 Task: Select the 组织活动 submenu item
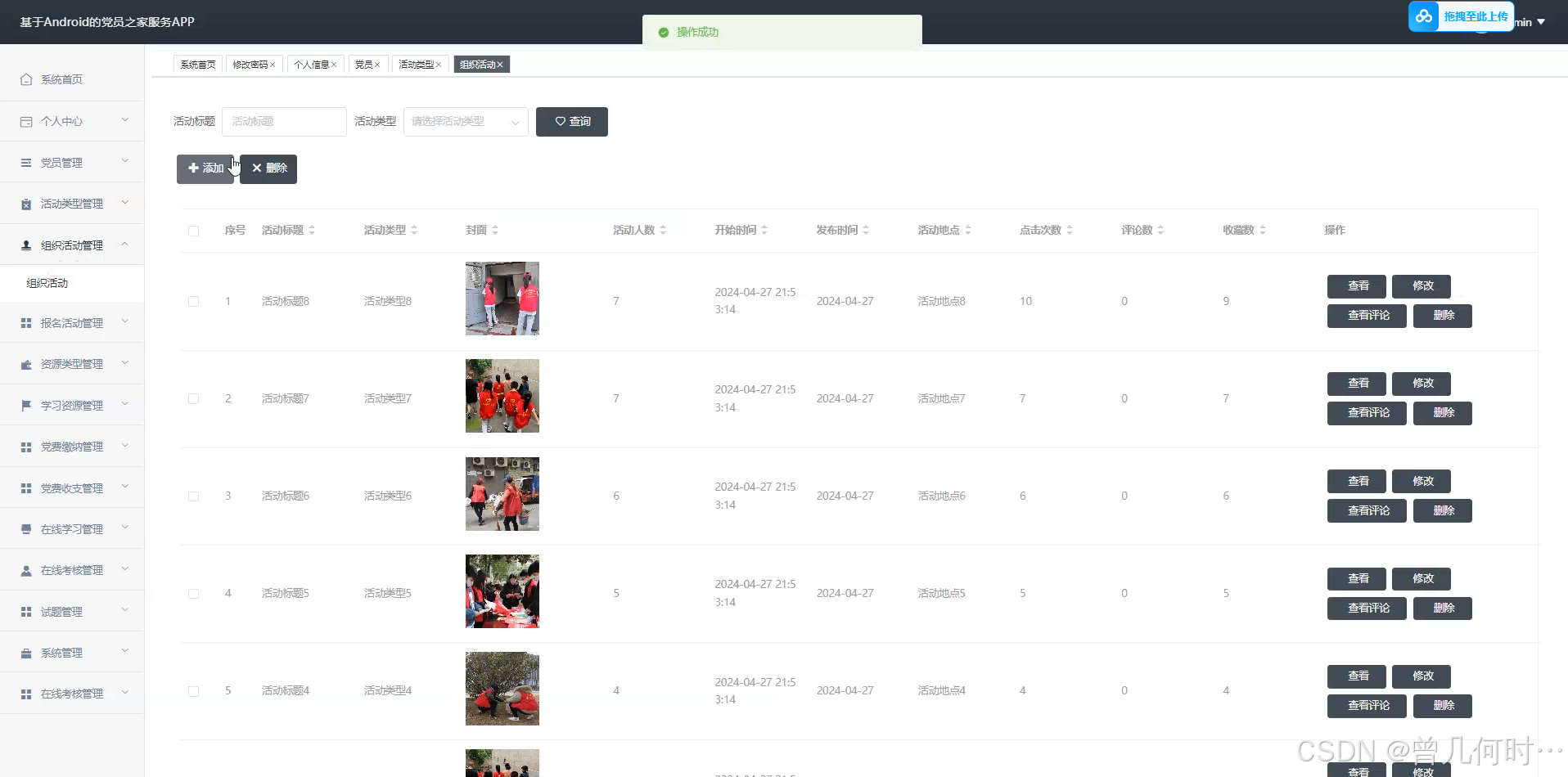(72, 283)
